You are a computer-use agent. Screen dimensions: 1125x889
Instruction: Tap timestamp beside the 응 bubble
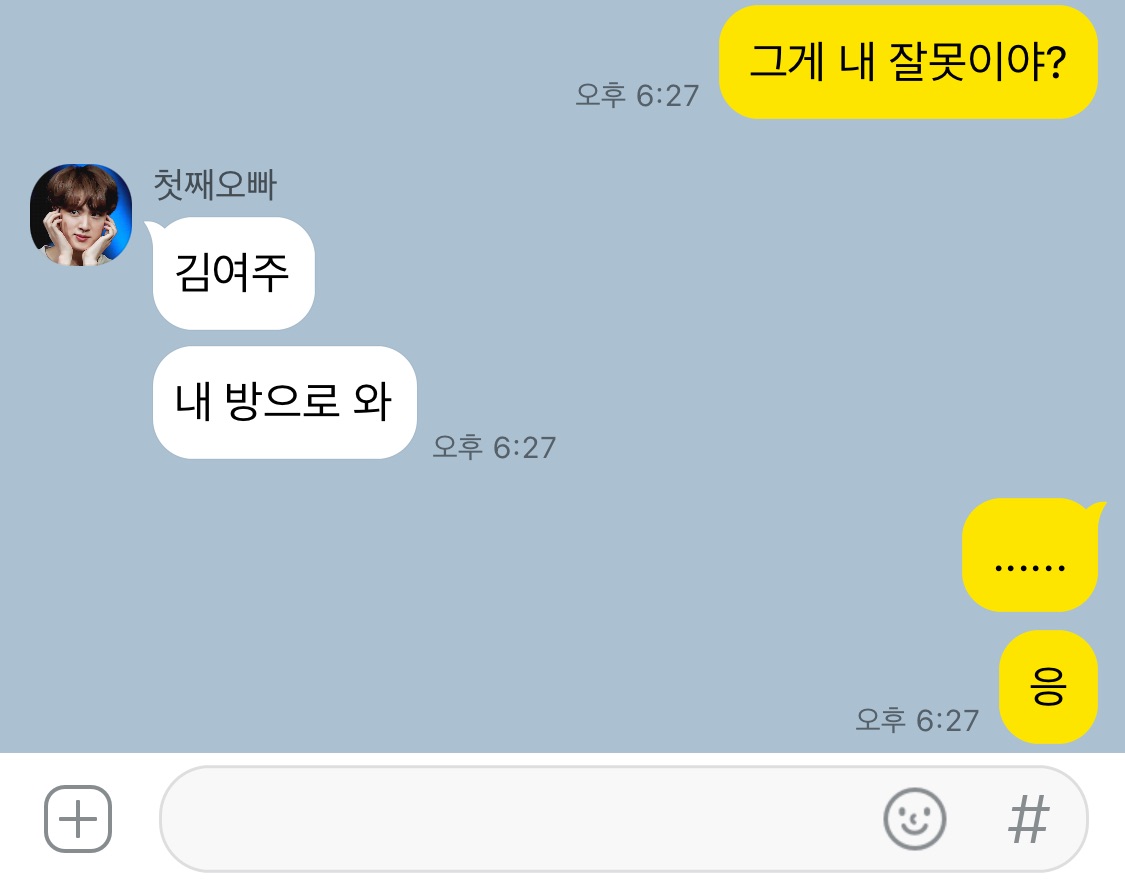coord(917,720)
